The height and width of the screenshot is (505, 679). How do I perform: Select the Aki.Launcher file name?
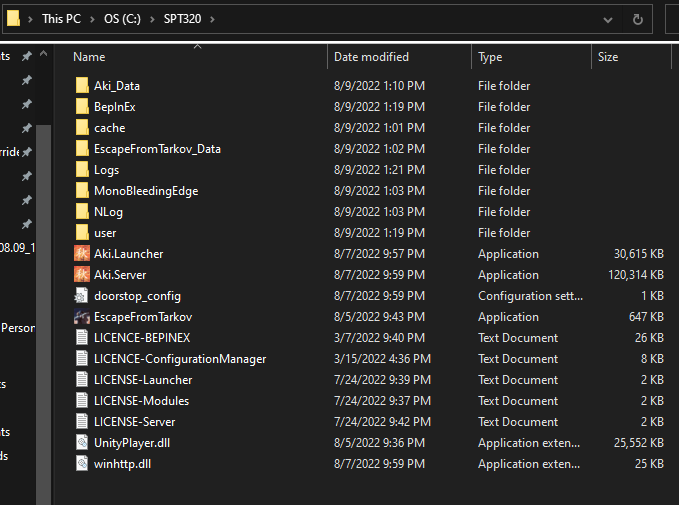pos(129,254)
